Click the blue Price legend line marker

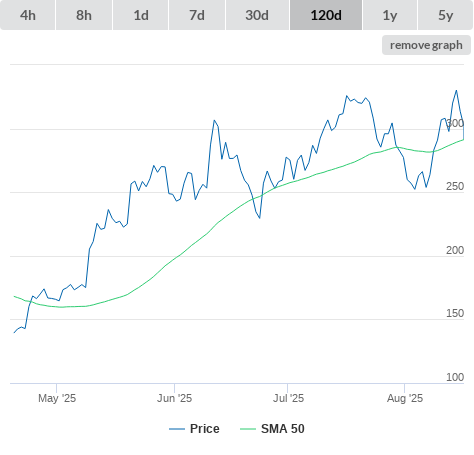click(177, 429)
